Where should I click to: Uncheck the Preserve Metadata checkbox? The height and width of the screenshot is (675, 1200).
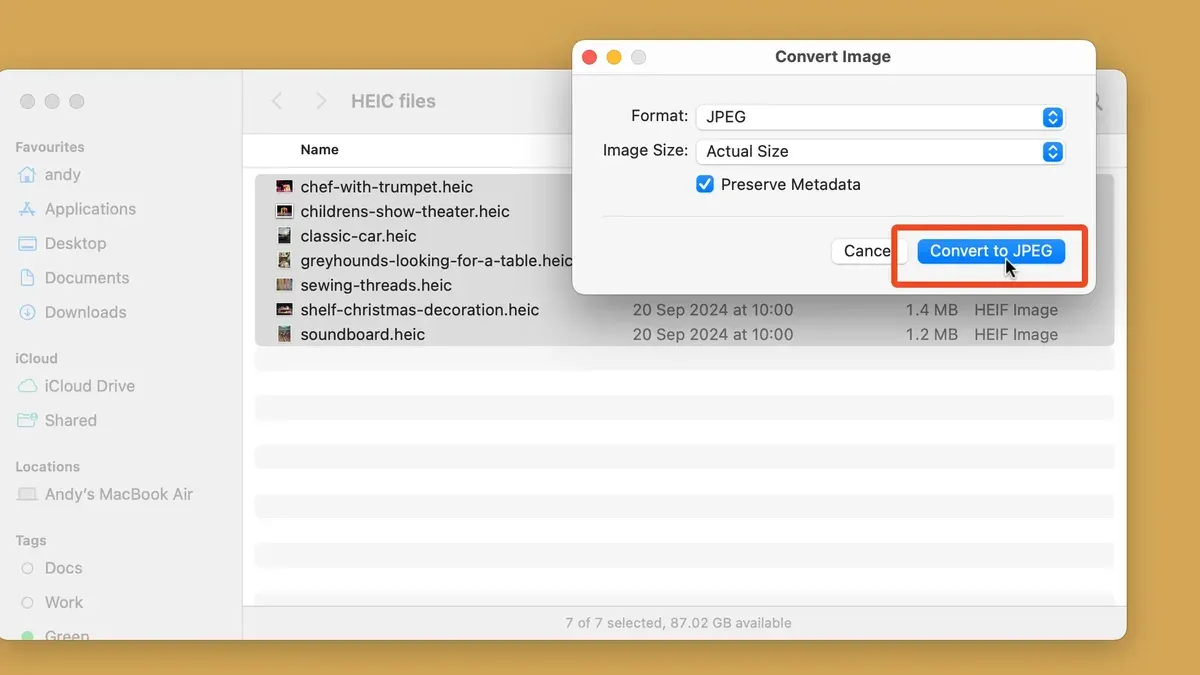tap(705, 184)
